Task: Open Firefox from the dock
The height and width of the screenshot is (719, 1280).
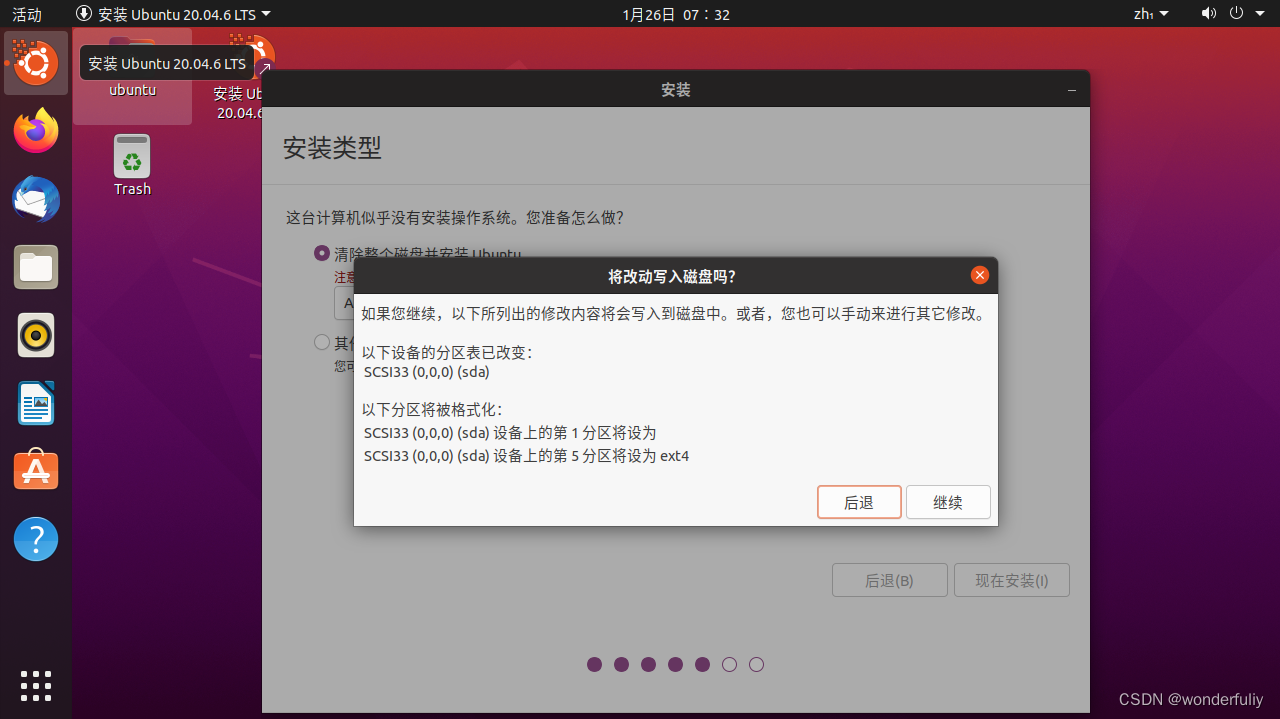Action: (x=36, y=131)
